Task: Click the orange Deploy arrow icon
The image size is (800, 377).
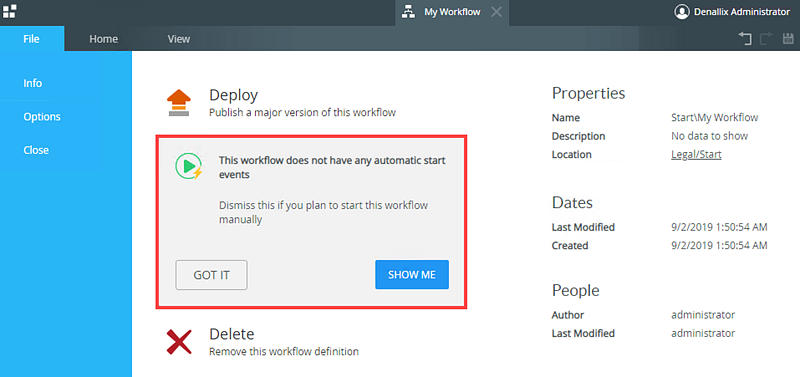Action: [179, 103]
